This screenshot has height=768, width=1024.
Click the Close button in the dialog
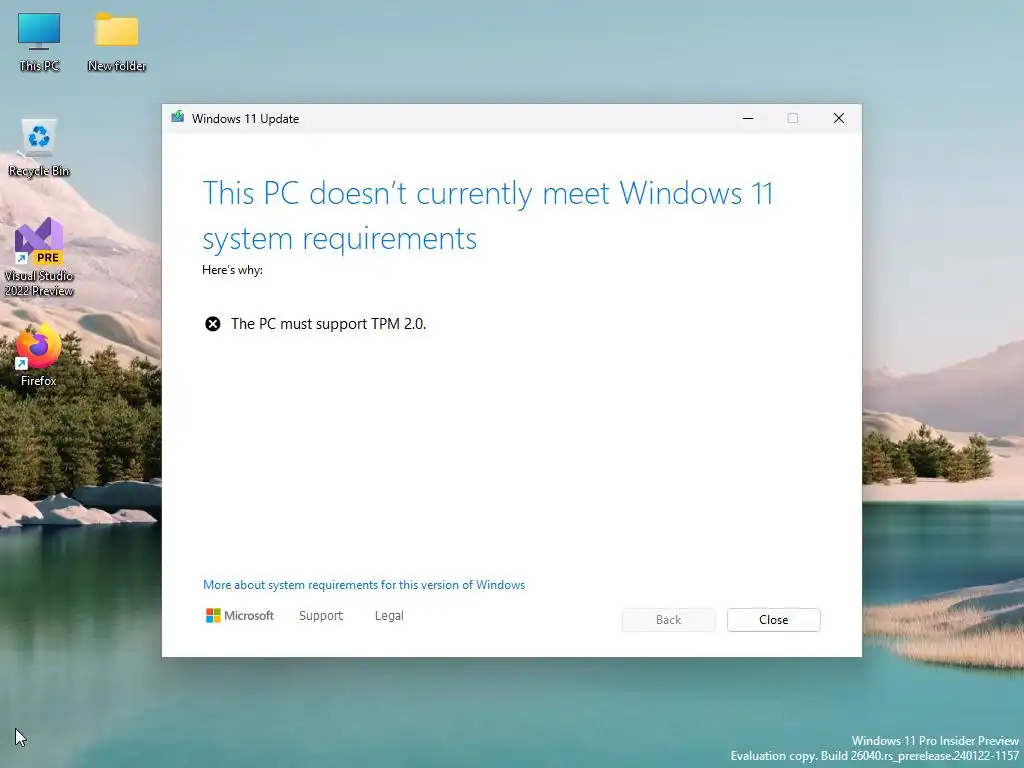773,620
